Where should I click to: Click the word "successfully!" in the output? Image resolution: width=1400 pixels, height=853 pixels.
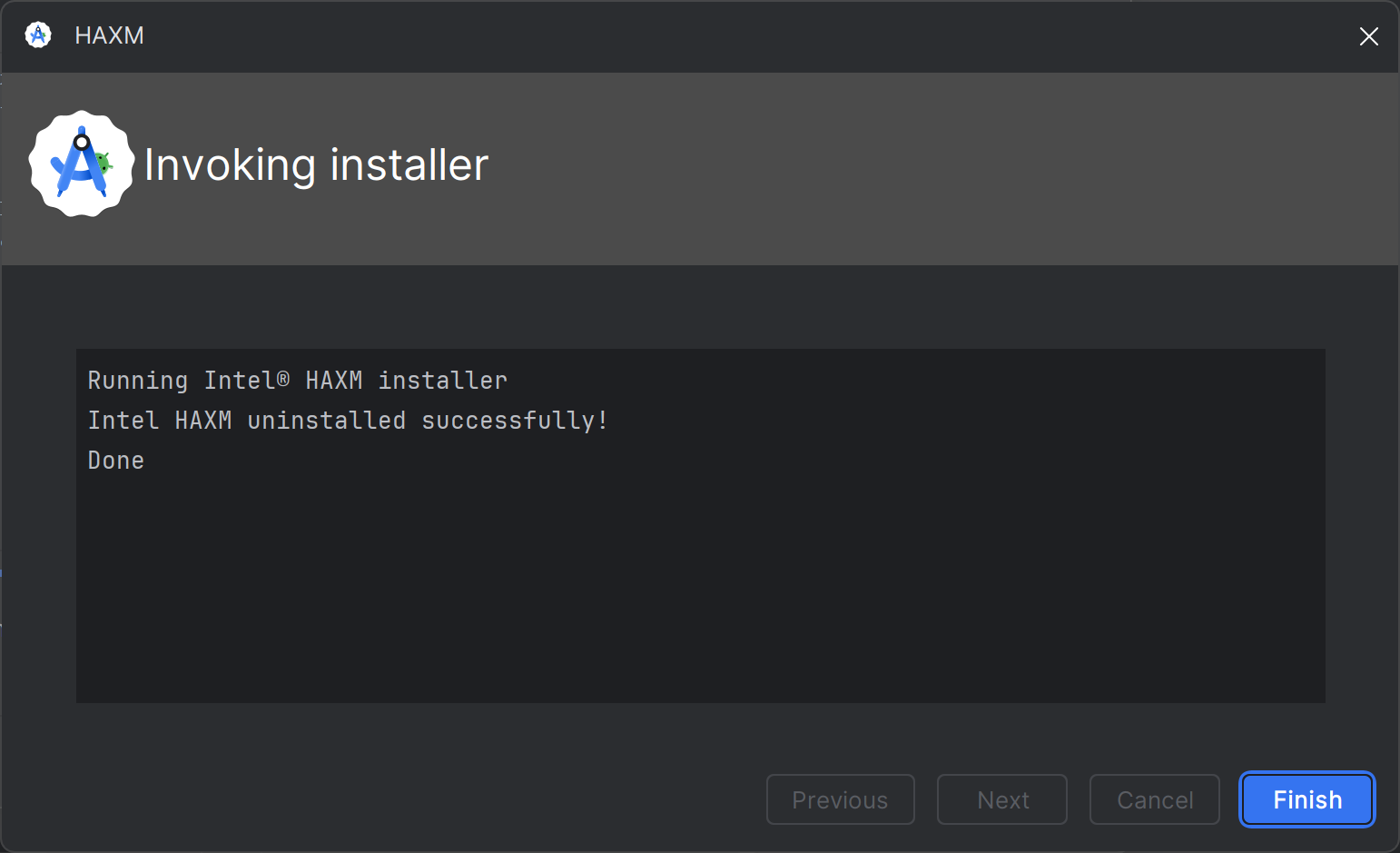pos(514,421)
